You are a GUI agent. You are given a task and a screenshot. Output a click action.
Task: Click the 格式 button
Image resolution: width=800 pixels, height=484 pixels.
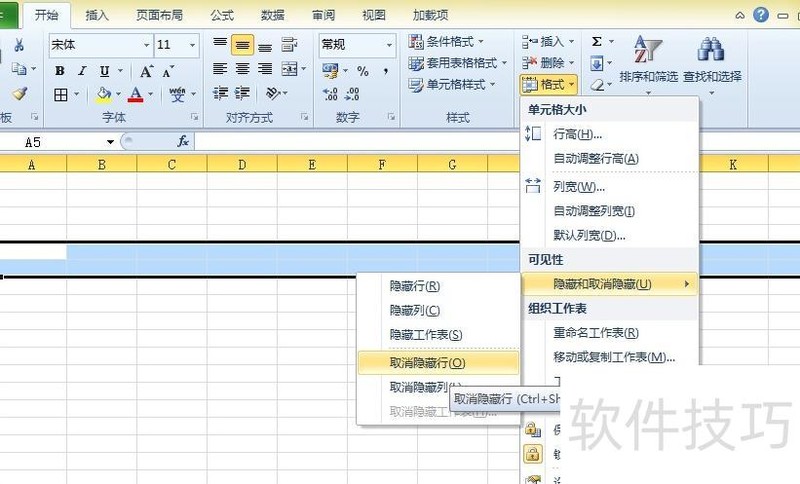548,85
